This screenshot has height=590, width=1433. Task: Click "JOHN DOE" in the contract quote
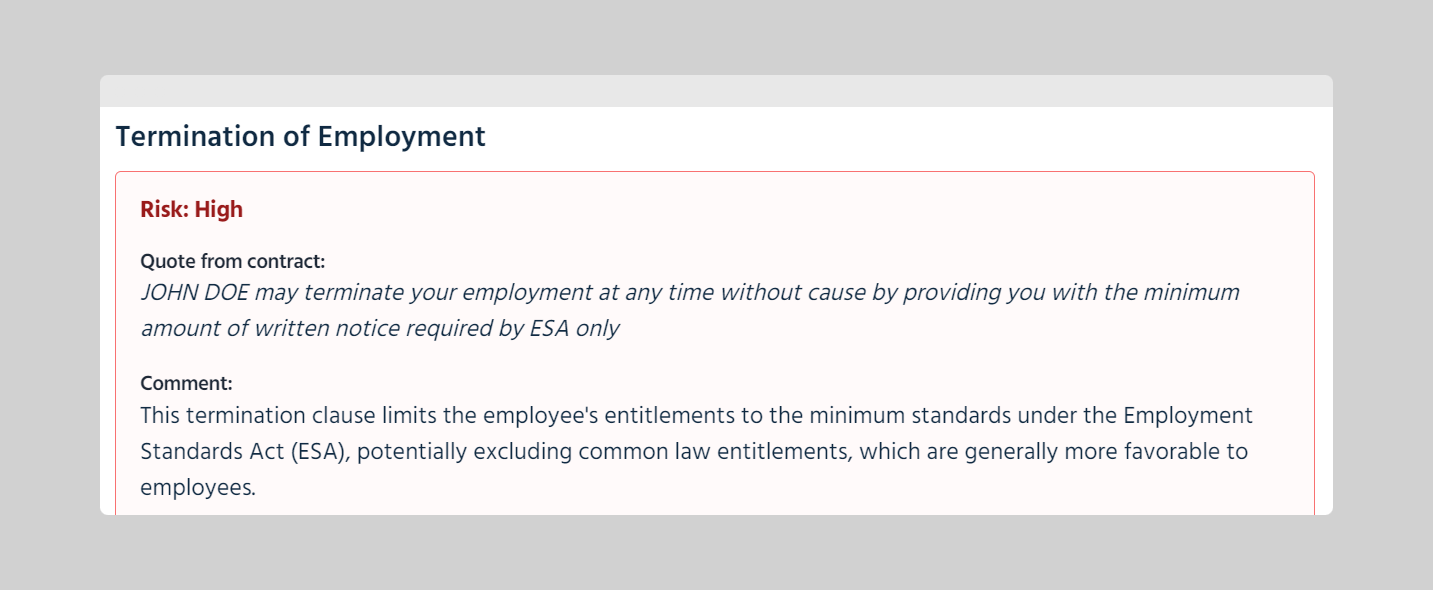(193, 293)
